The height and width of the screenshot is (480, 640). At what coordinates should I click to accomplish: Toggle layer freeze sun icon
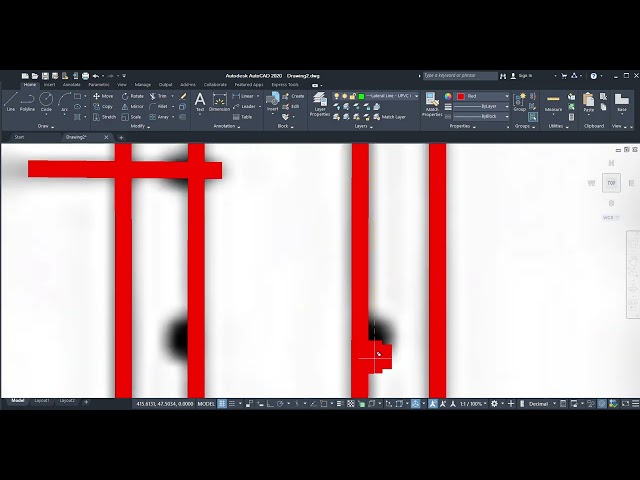(x=344, y=96)
